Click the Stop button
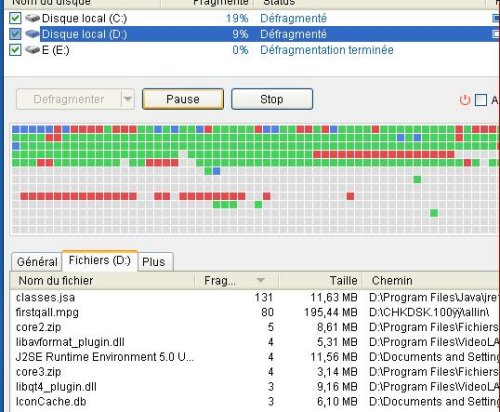500x412 pixels. click(272, 99)
